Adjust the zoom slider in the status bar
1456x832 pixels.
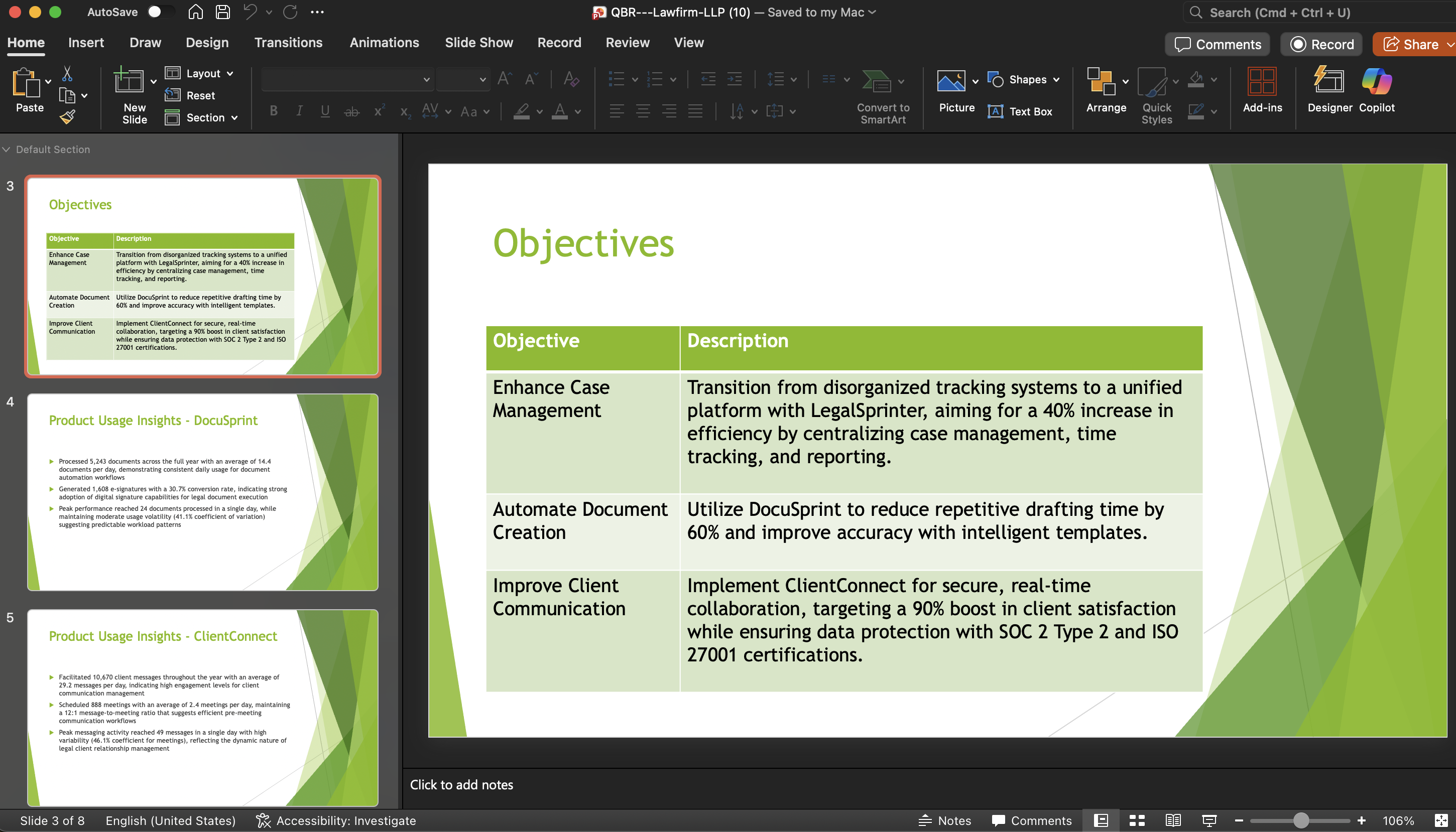(1302, 820)
